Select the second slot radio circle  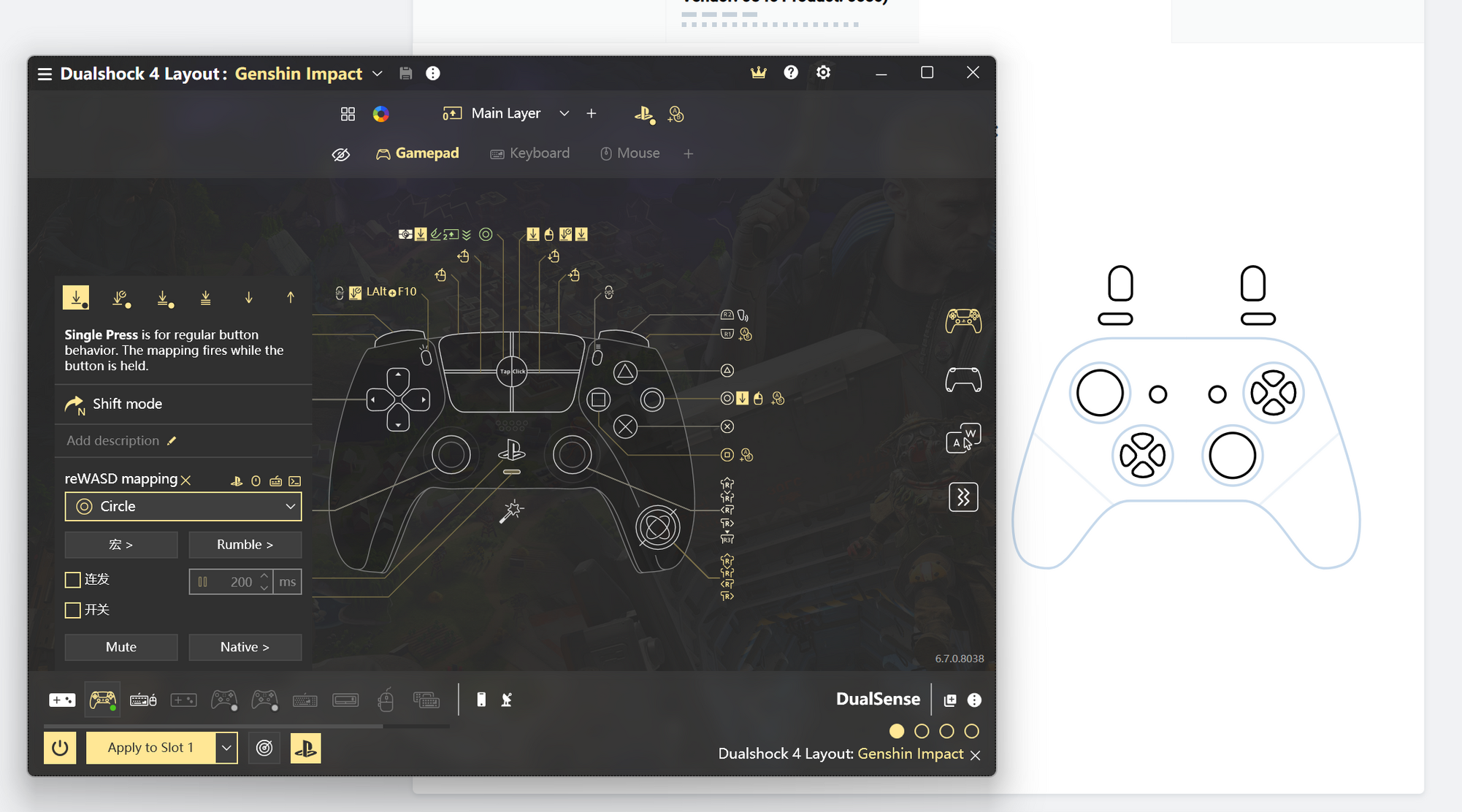click(x=922, y=731)
